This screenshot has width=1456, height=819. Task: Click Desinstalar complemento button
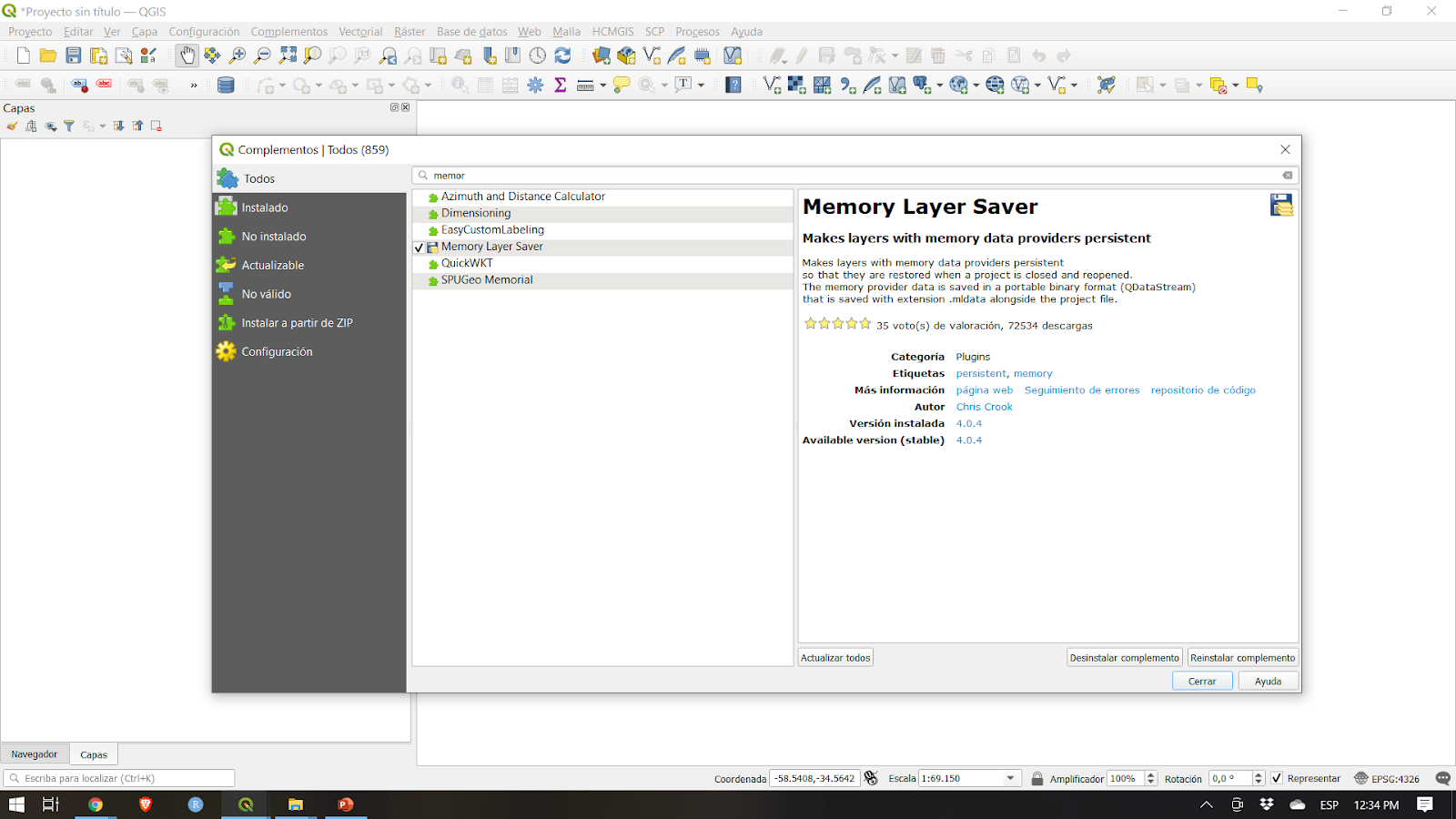(x=1125, y=658)
